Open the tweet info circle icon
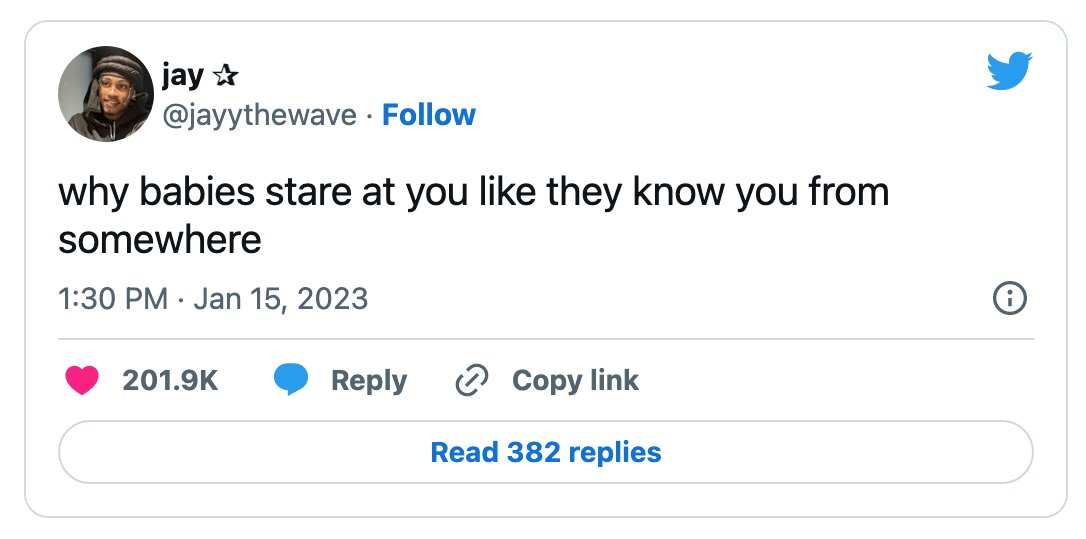1086x539 pixels. pyautogui.click(x=1010, y=299)
